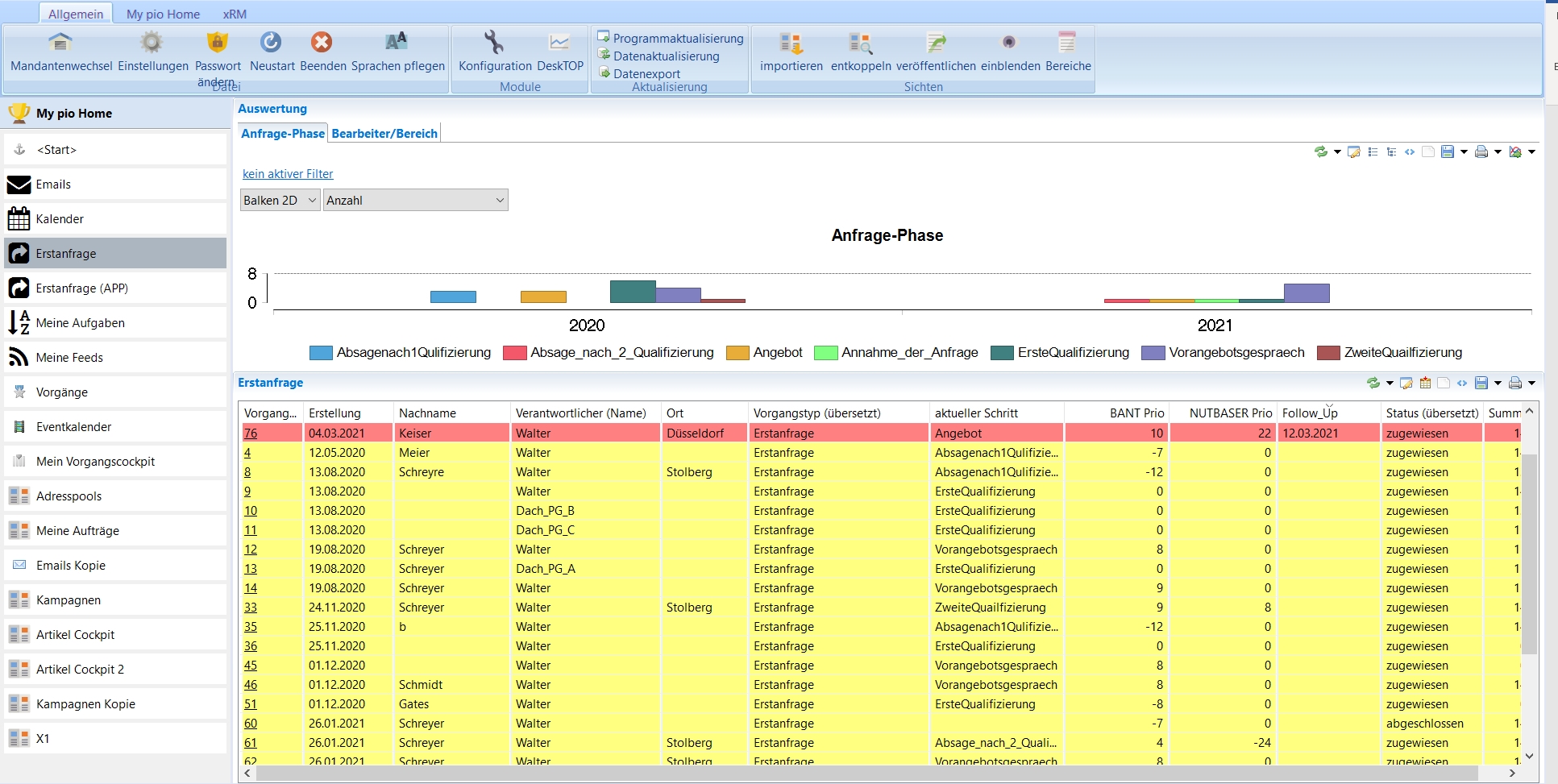Open Vorgang number 76 link
Viewport: 1558px width, 784px height.
pyautogui.click(x=251, y=433)
